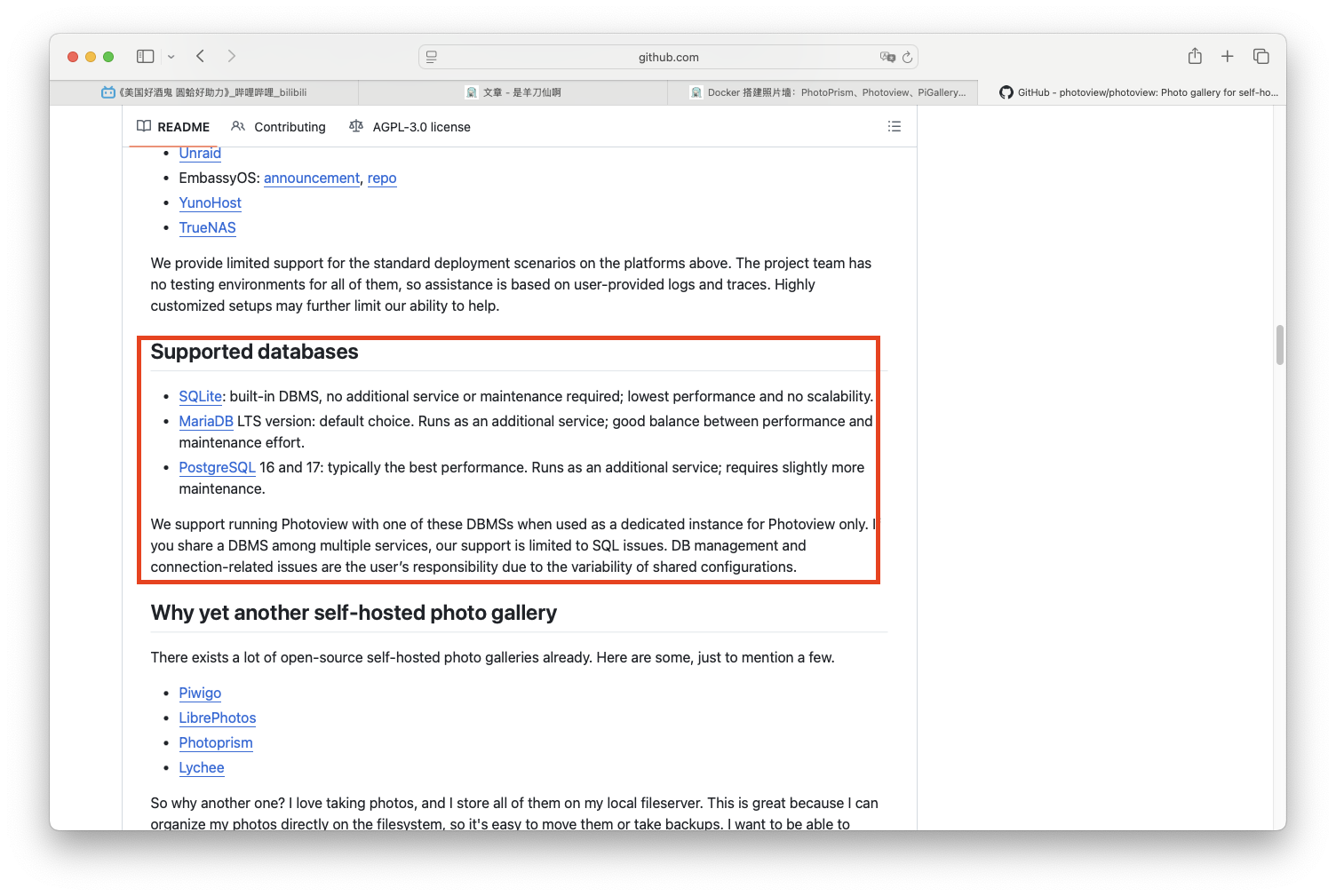
Task: Click the 'Why yet another self-hosted photo gallery' heading
Action: pos(354,613)
